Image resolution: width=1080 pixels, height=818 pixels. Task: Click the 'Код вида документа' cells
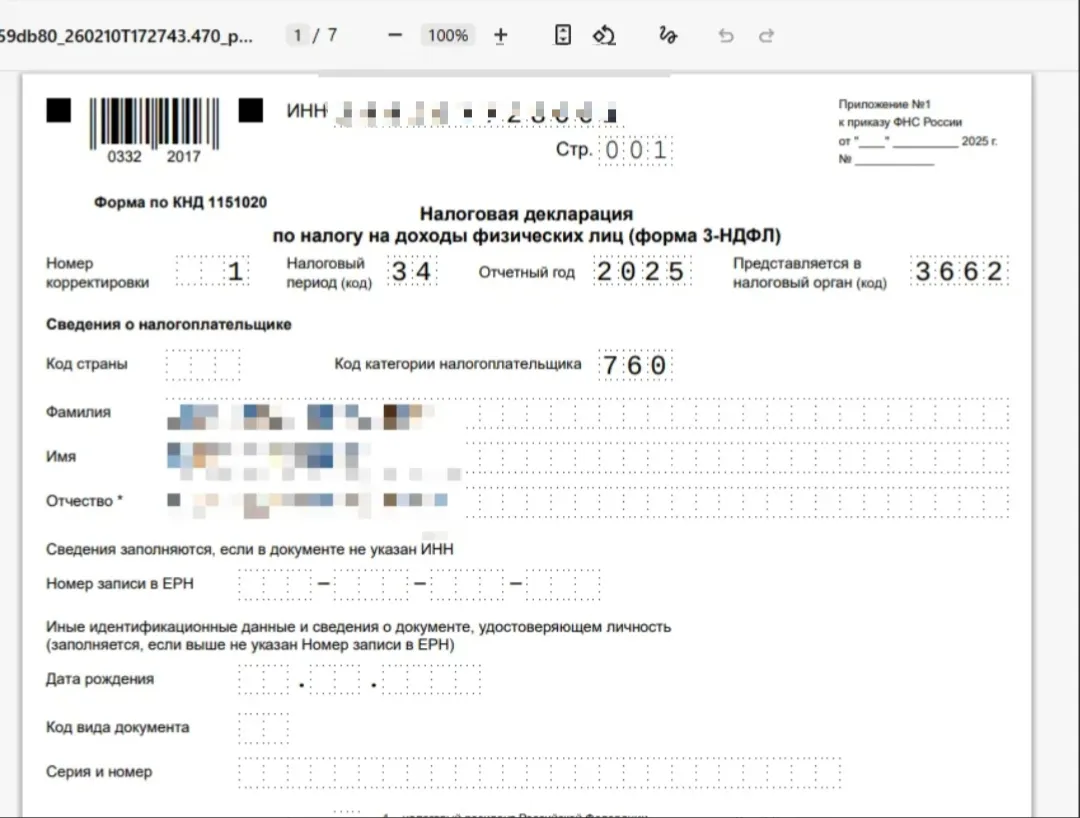(x=264, y=728)
